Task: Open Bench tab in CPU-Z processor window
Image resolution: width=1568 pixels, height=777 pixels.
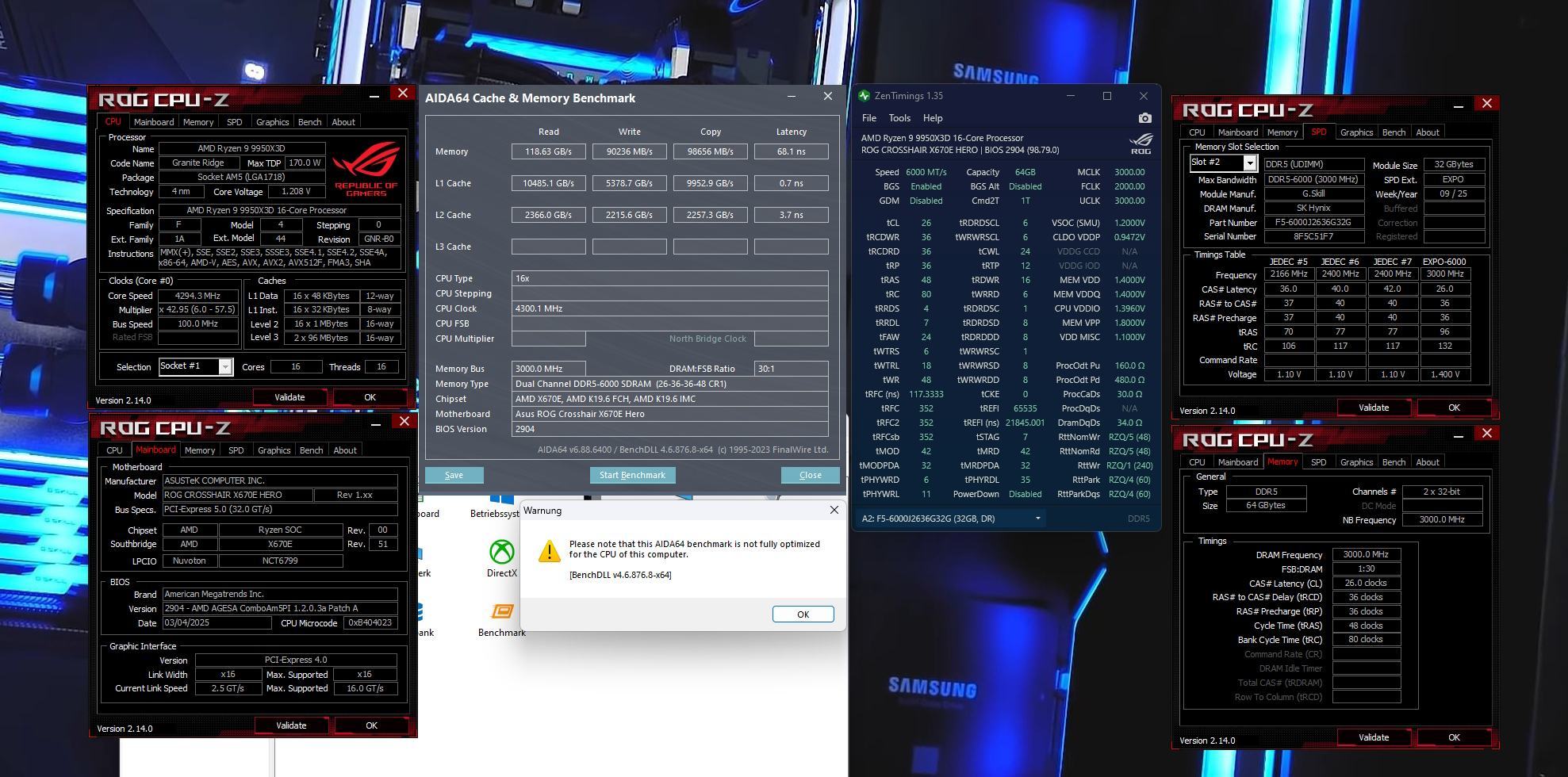Action: point(309,122)
